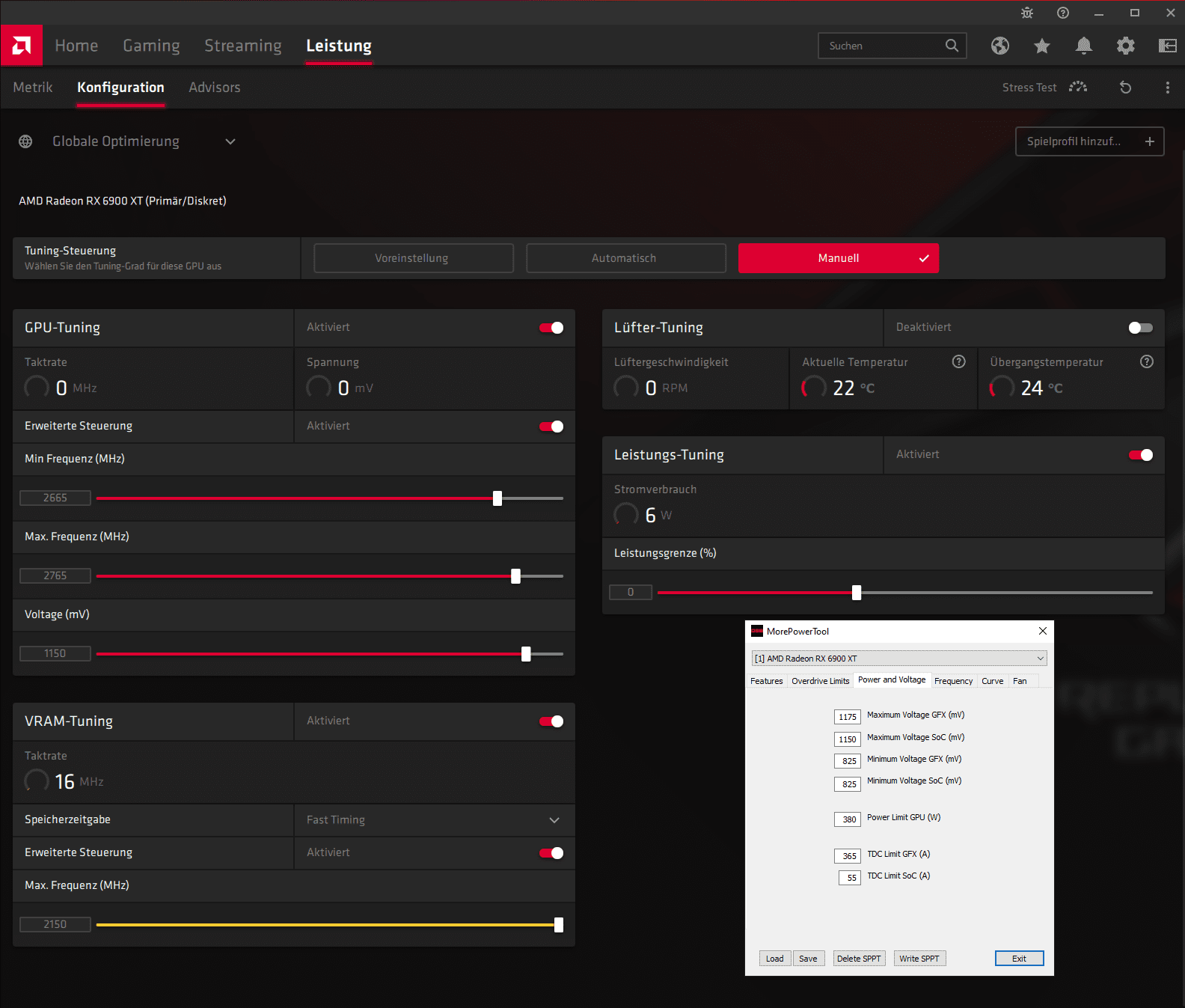
Task: Click Voltage (mV) slider handle
Action: (x=526, y=654)
